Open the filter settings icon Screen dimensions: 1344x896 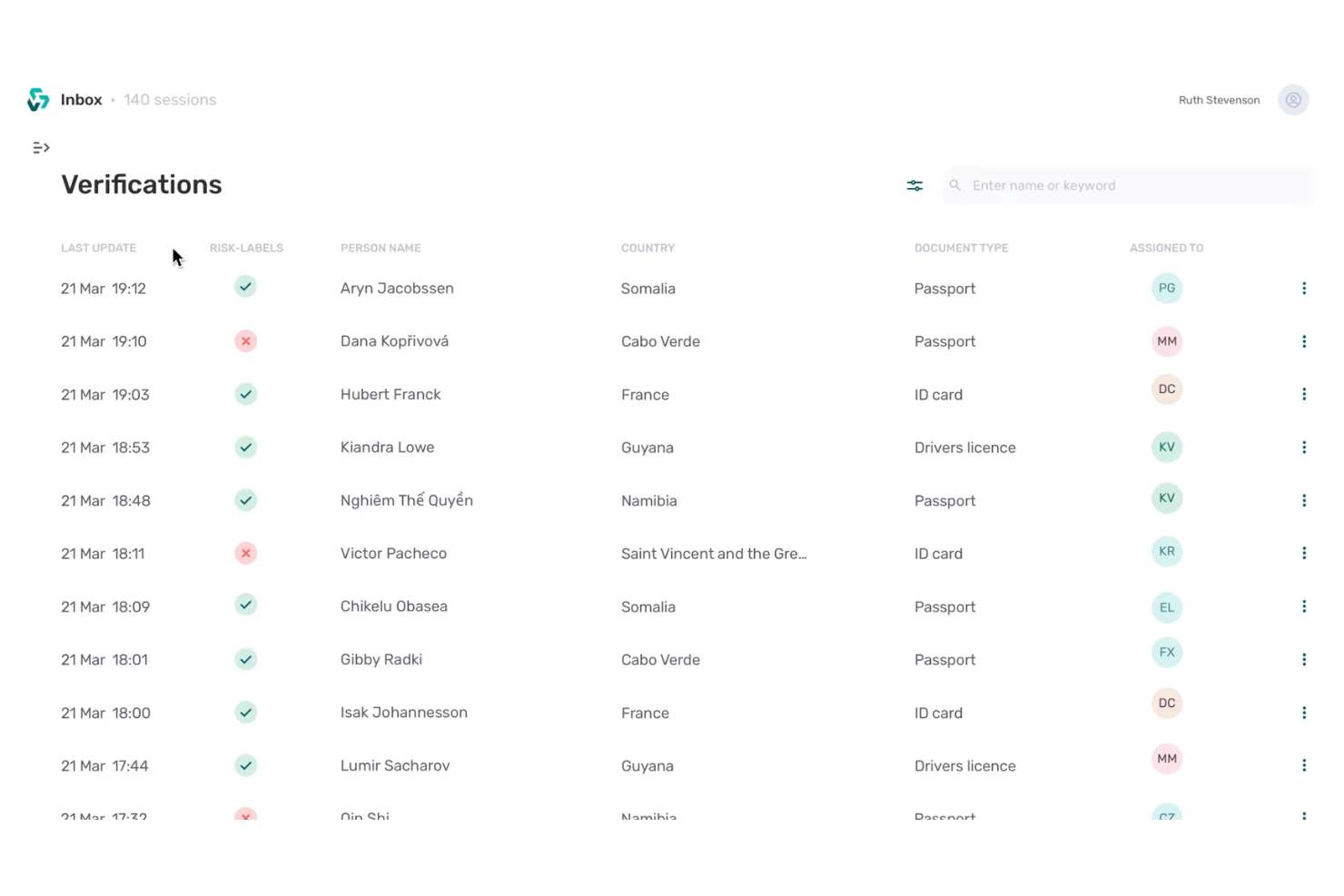click(x=914, y=185)
